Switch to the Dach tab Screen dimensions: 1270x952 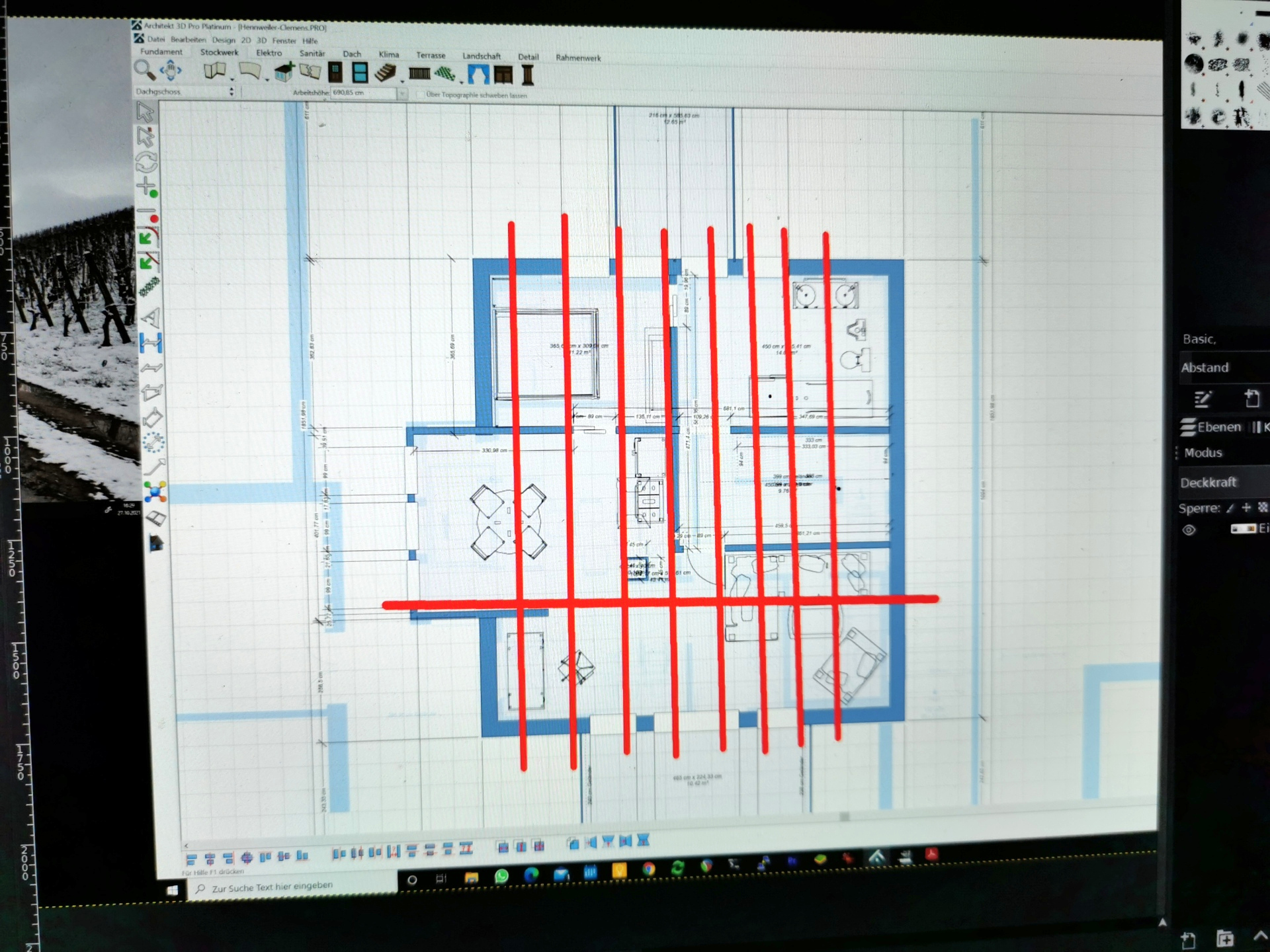click(352, 54)
